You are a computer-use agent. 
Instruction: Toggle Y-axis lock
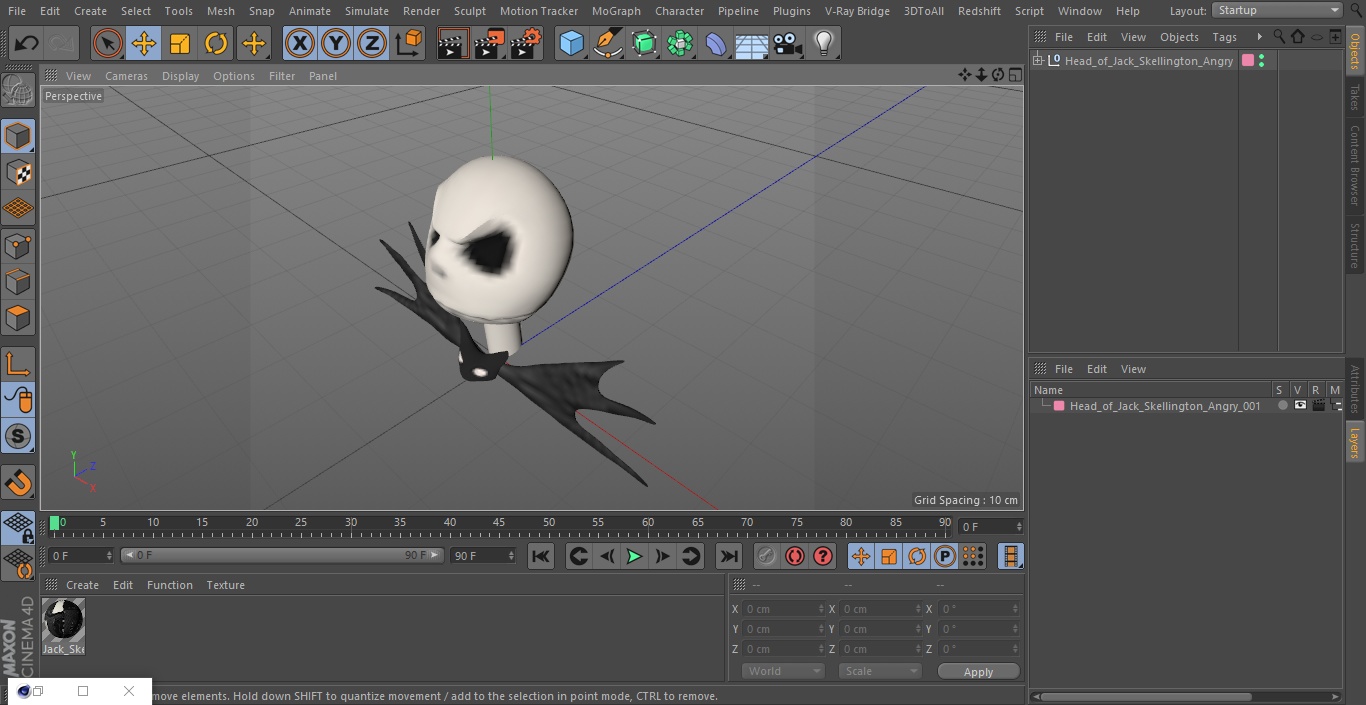click(x=335, y=44)
